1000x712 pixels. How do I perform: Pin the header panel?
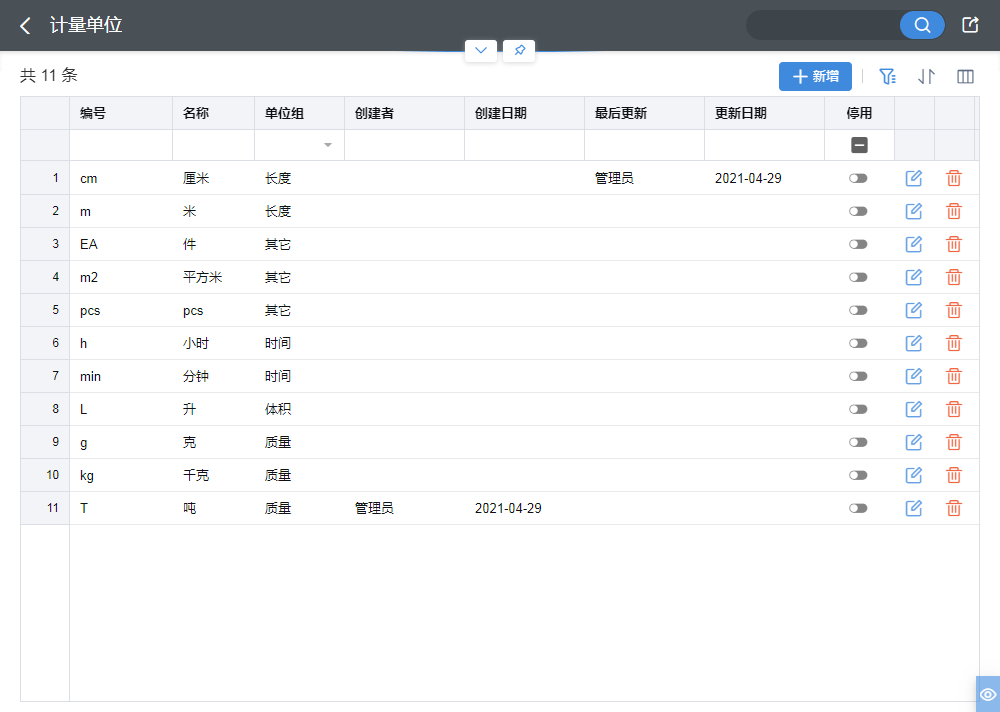[519, 50]
